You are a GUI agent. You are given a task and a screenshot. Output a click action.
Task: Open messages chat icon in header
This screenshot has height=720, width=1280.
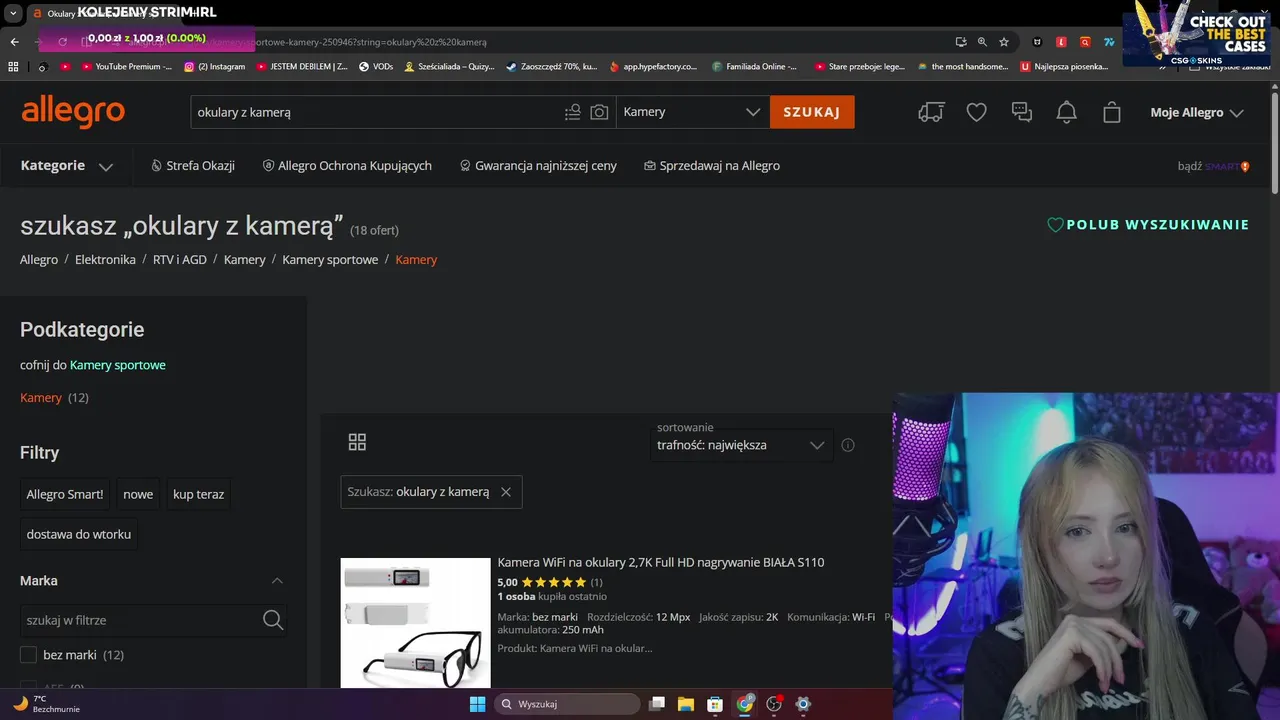1022,112
